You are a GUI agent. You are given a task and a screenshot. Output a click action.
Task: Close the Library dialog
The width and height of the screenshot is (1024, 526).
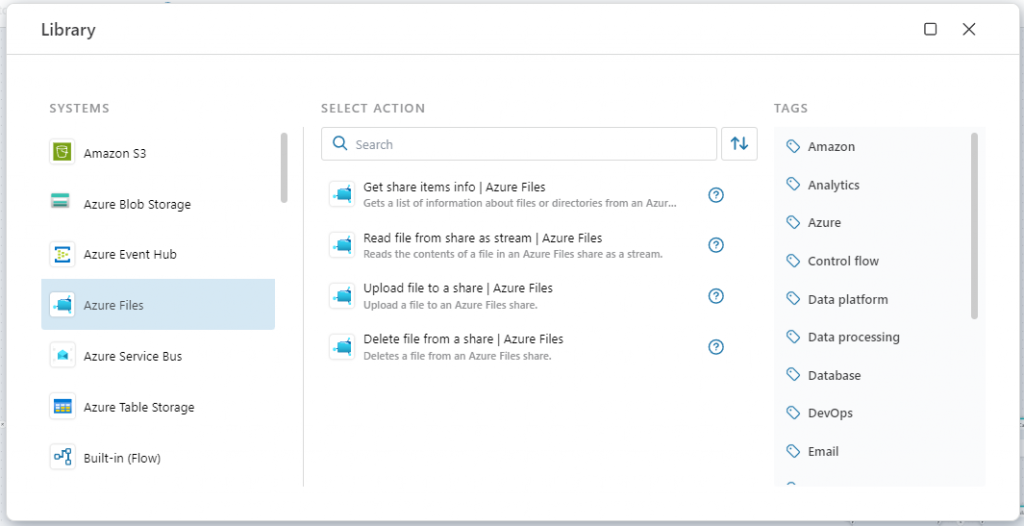[x=969, y=29]
